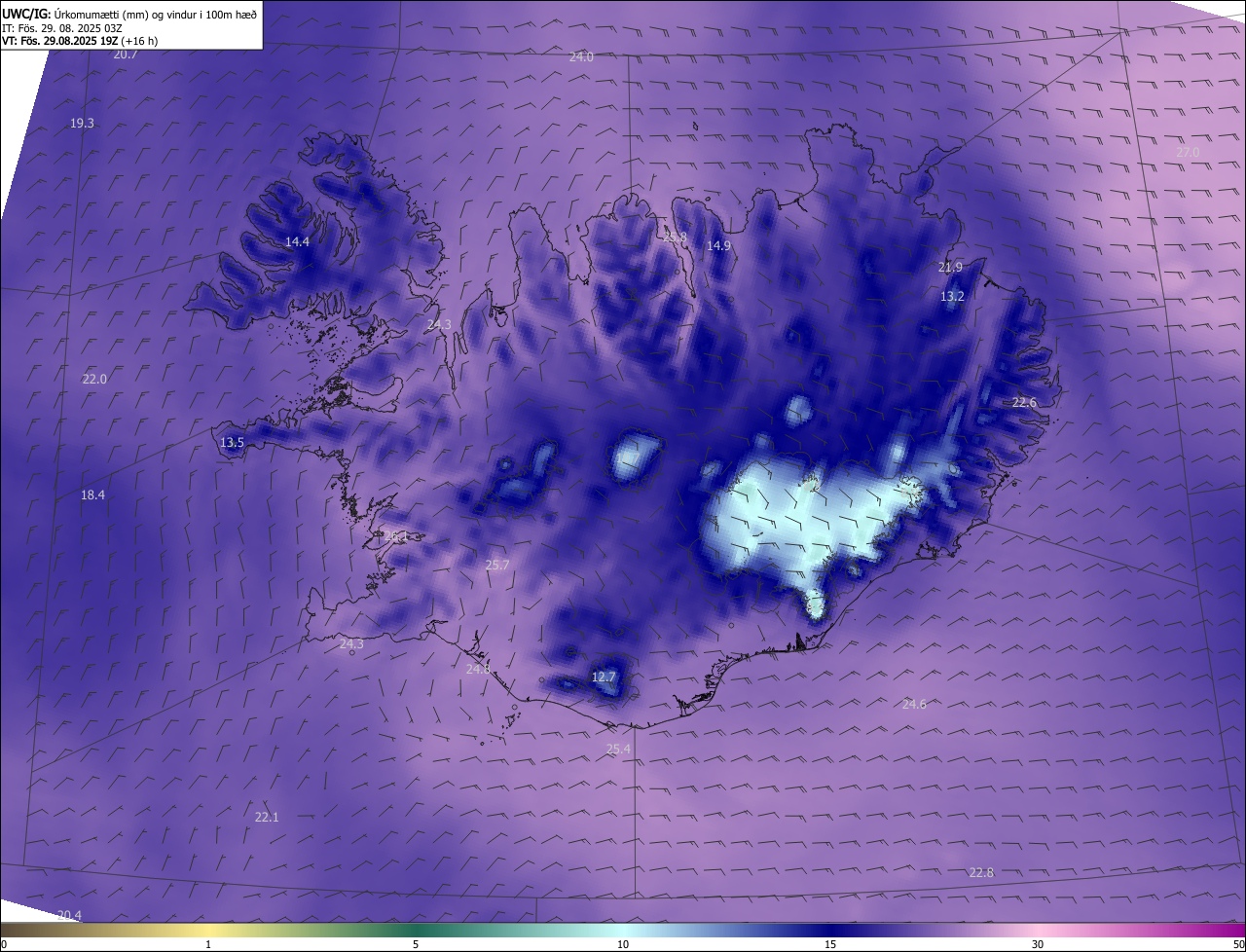This screenshot has height=952, width=1246.
Task: Click the 14.9 value label
Action: 718,246
